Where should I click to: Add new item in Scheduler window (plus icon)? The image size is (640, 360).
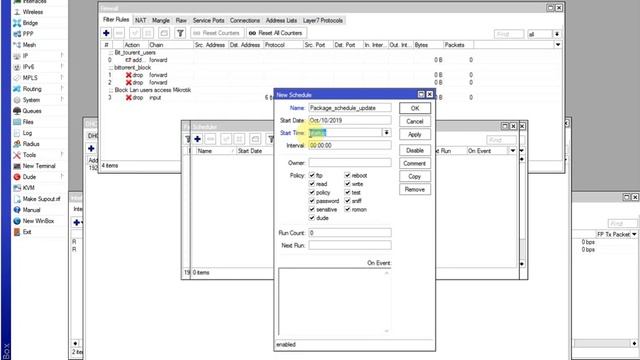click(x=198, y=139)
